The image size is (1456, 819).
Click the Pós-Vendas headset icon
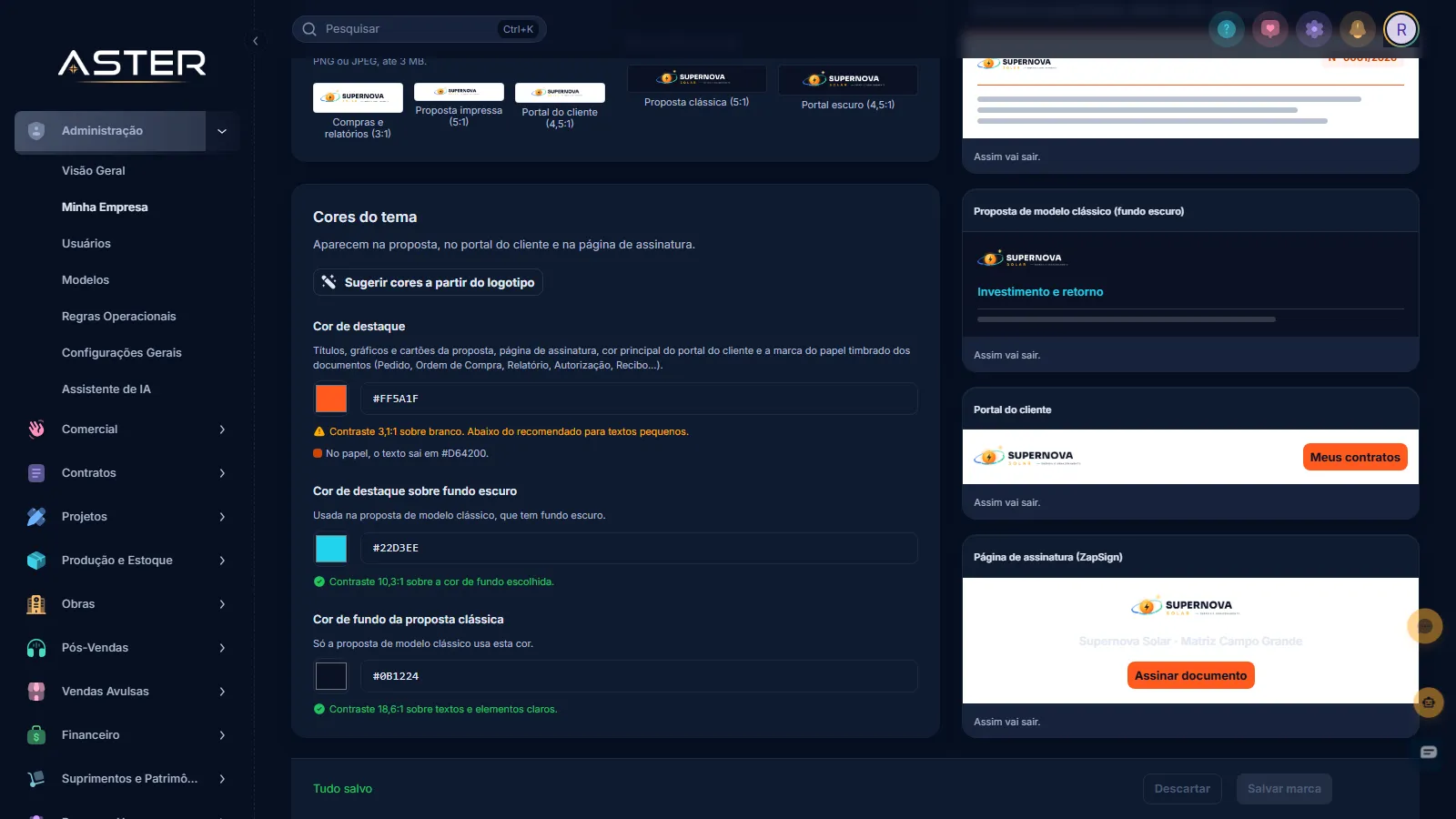pos(36,648)
